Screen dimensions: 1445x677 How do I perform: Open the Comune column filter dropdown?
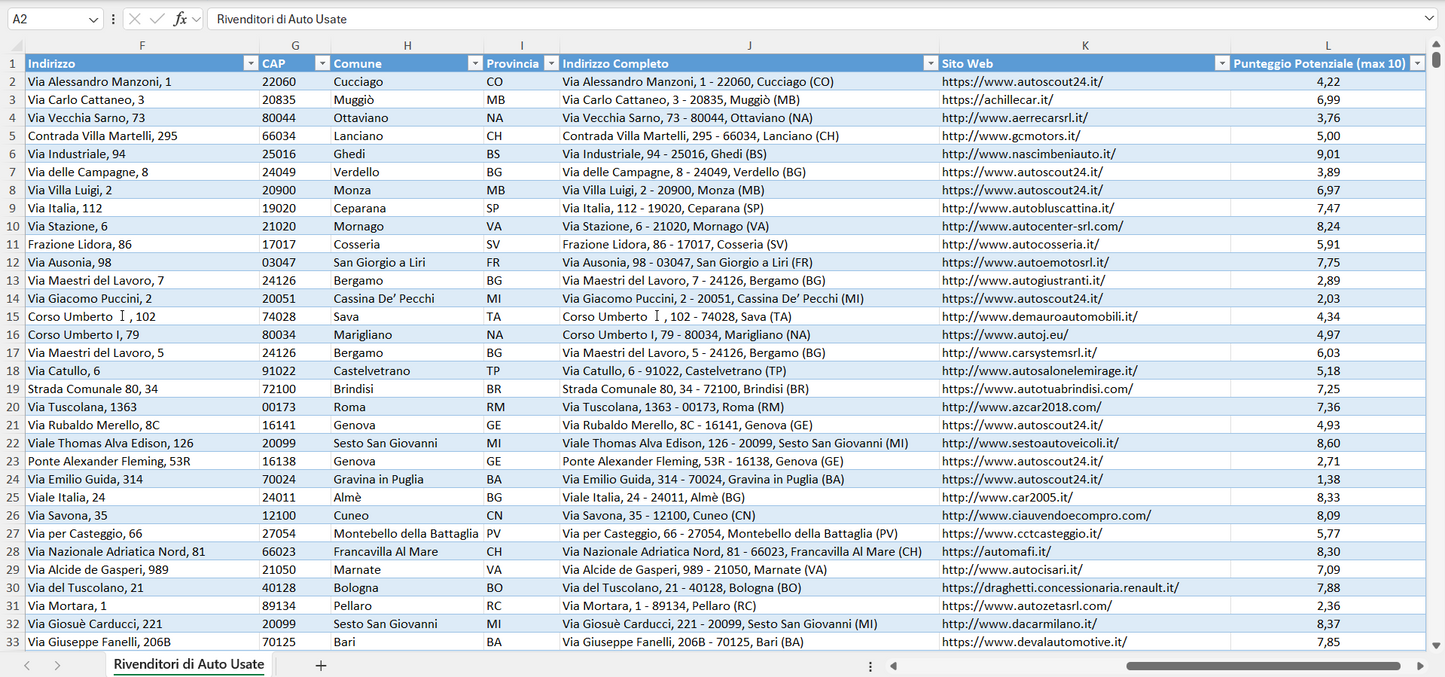click(475, 63)
